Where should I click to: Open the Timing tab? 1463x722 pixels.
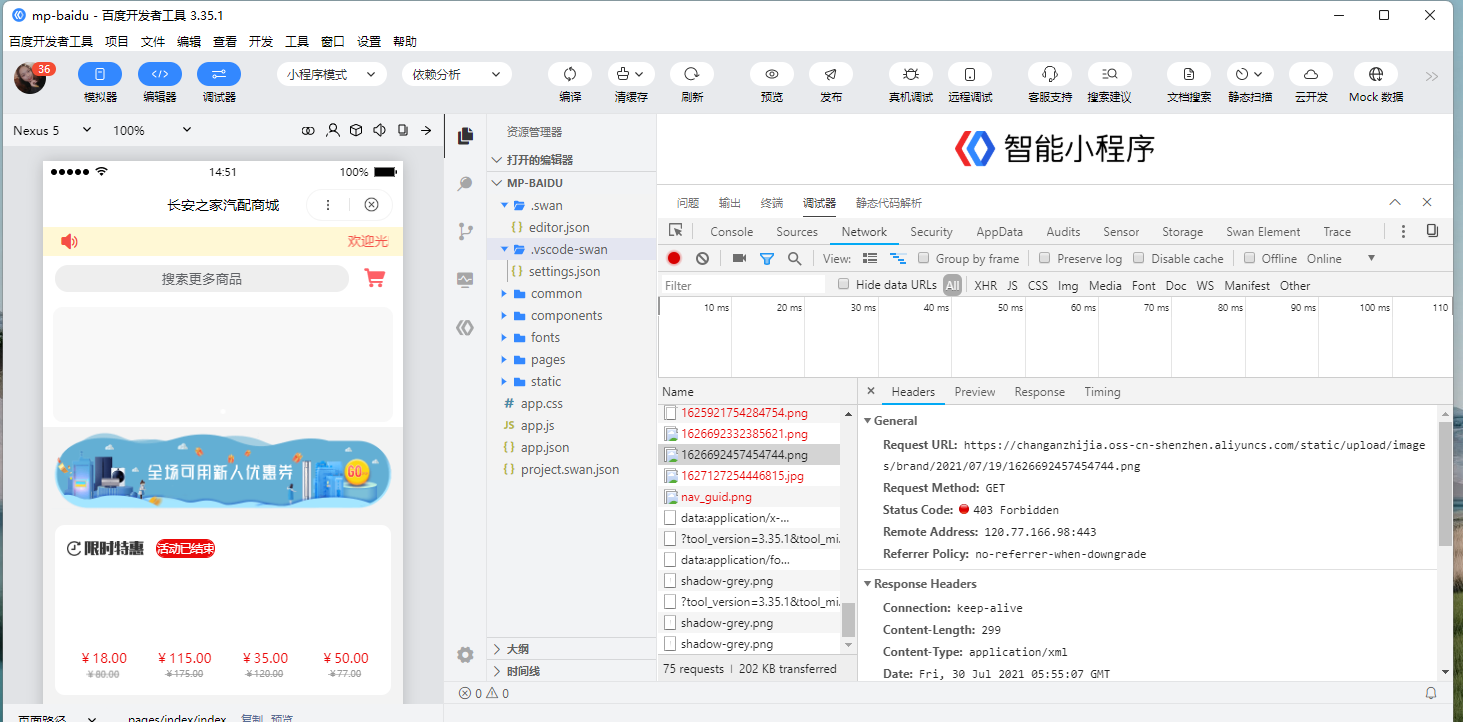(x=1102, y=391)
